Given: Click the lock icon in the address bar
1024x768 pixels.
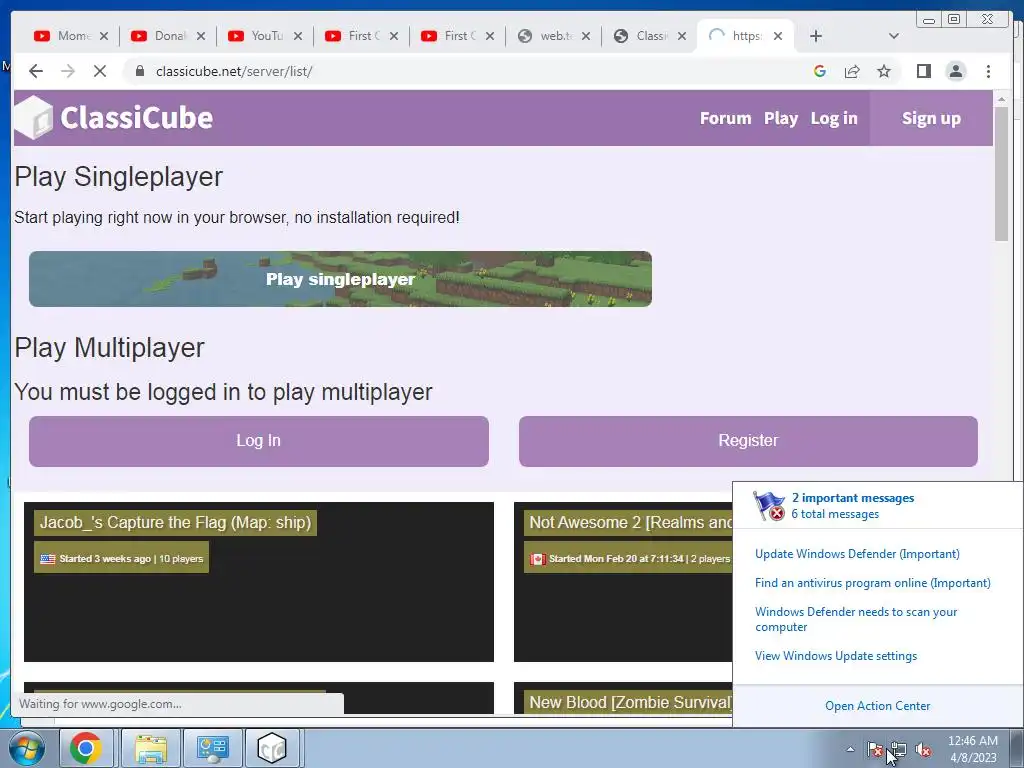Looking at the screenshot, I should click(x=140, y=71).
